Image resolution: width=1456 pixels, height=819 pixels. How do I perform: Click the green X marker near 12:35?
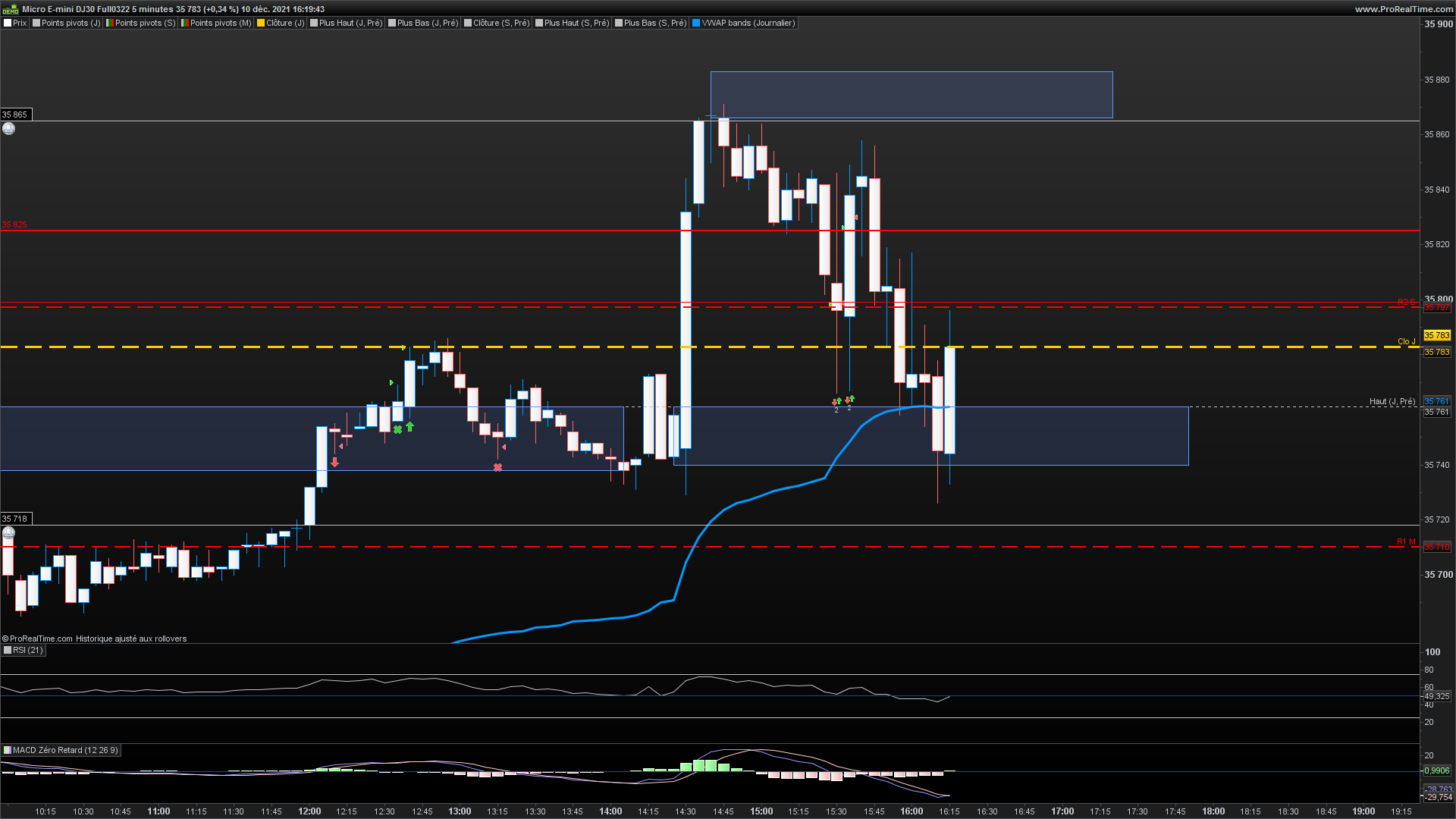coord(397,429)
